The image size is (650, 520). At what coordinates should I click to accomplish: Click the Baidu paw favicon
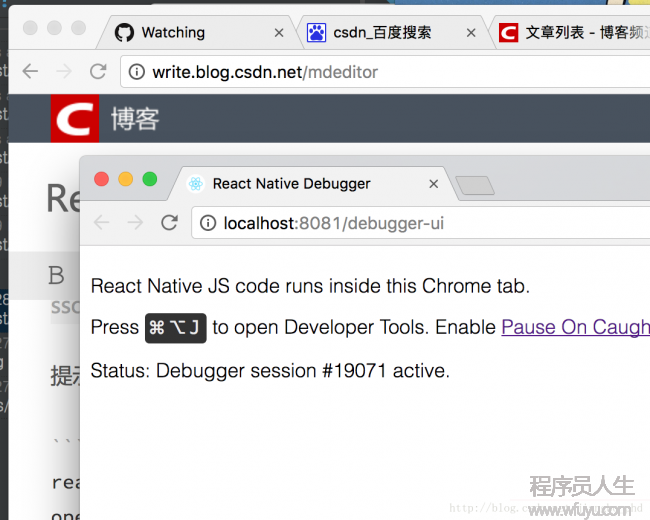[x=316, y=32]
